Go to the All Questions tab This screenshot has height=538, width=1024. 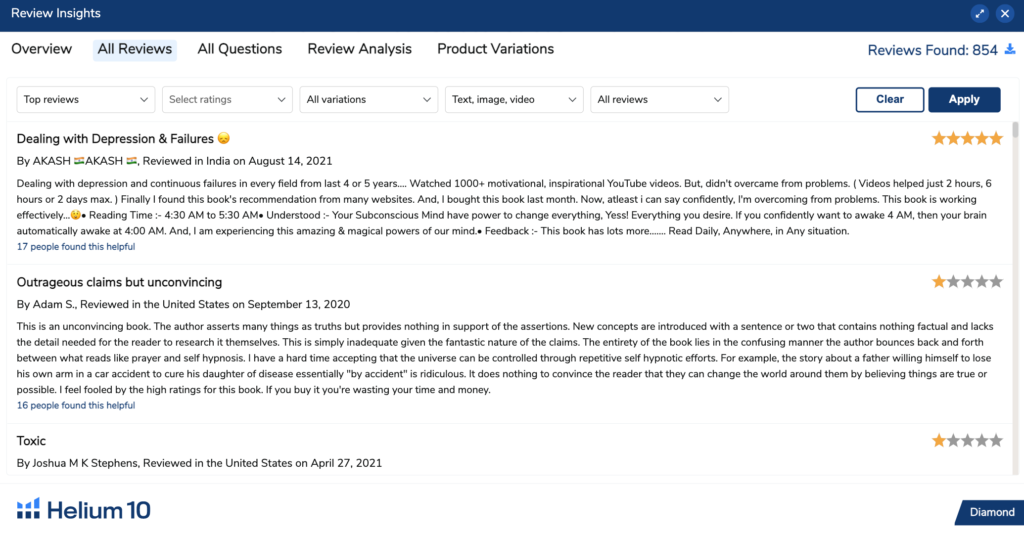tap(240, 49)
